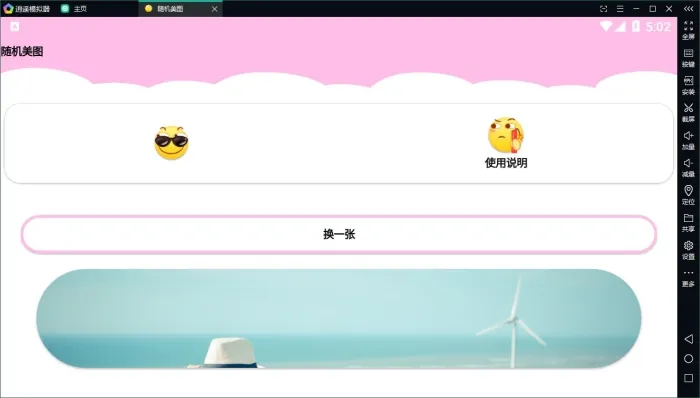Tap the Android recent apps square
The width and height of the screenshot is (700, 398).
pos(688,378)
